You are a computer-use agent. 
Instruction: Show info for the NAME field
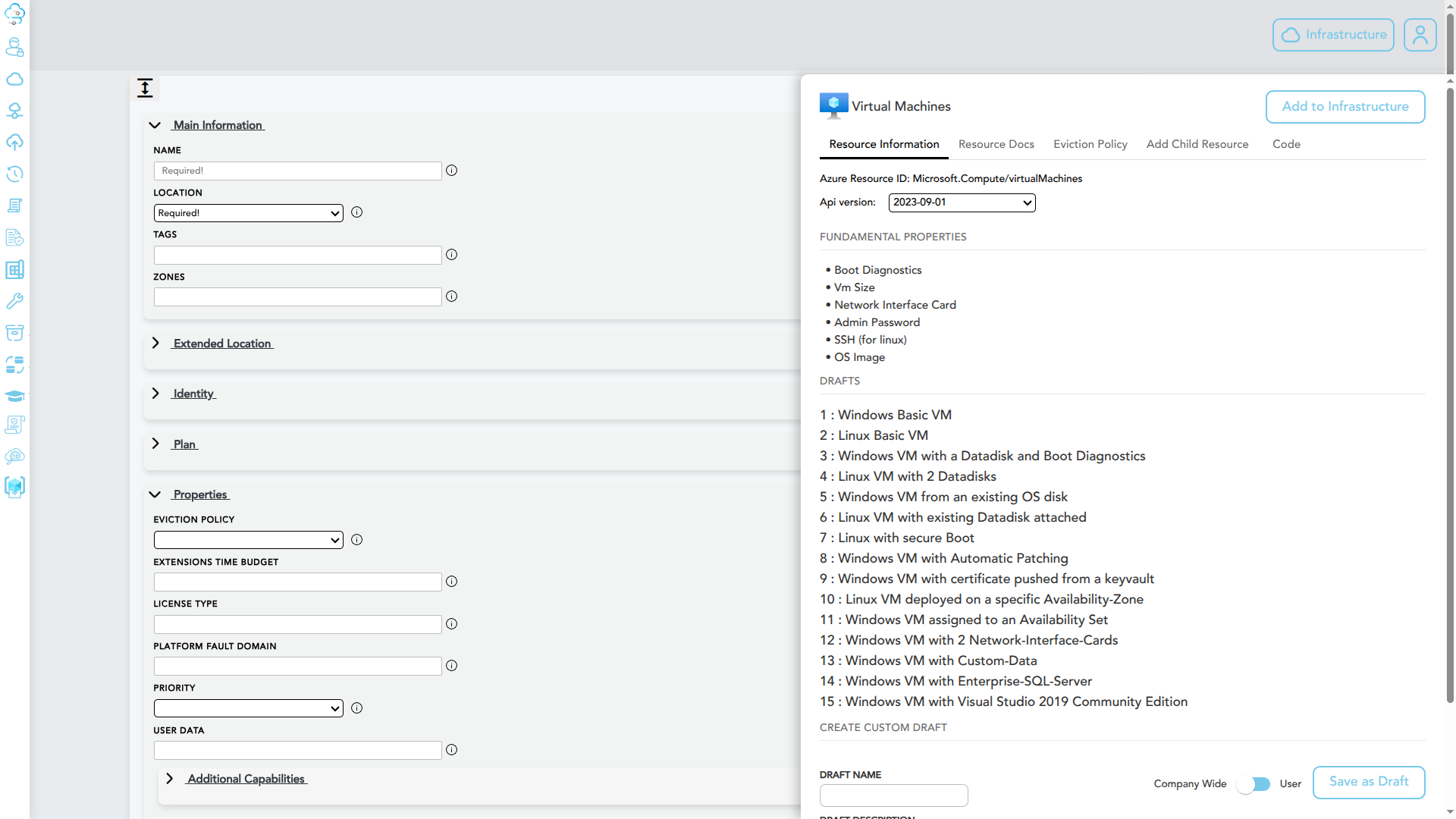[x=451, y=171]
